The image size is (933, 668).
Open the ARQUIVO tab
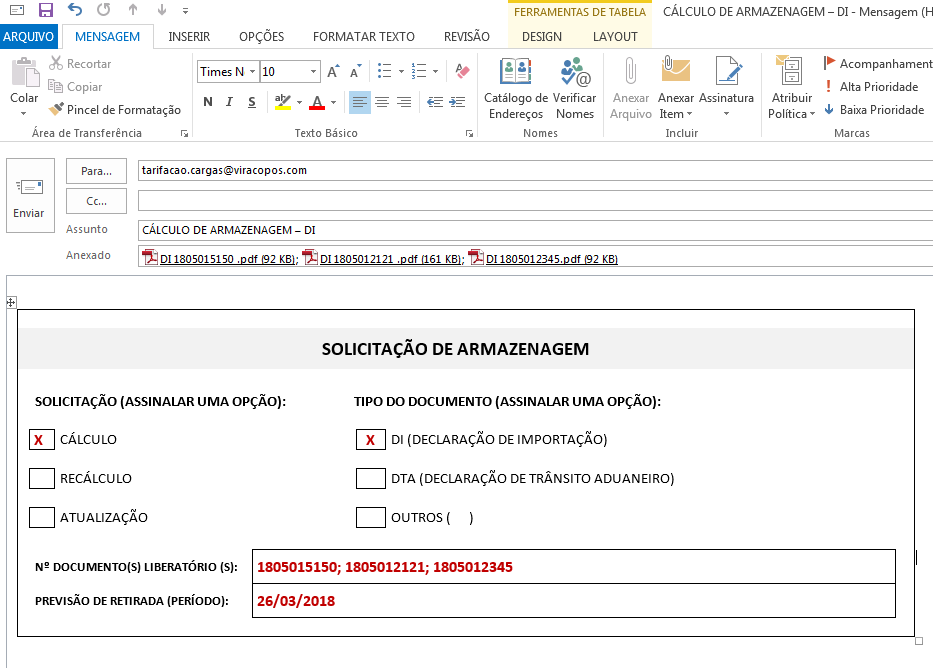(29, 36)
